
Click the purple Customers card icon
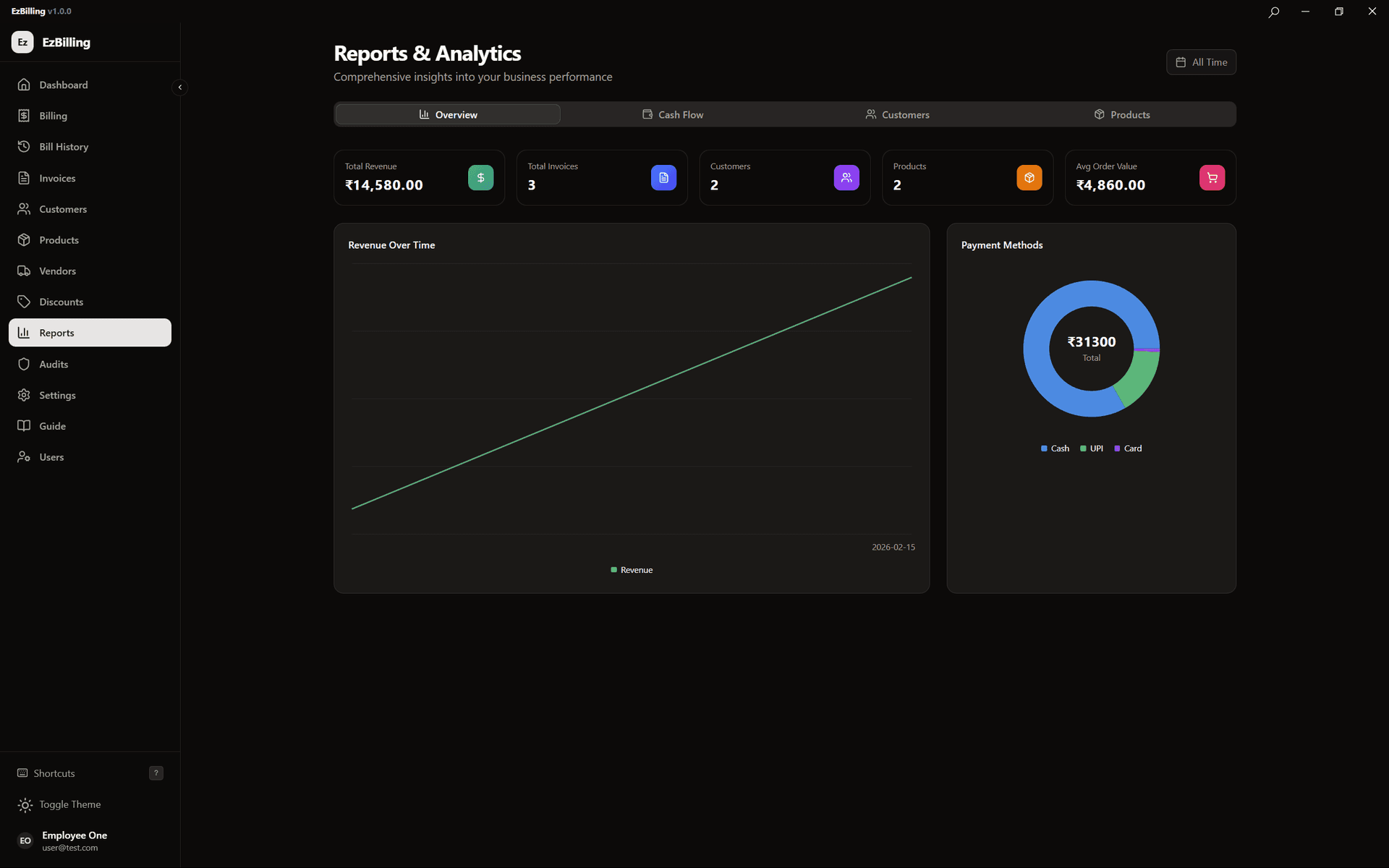[846, 178]
